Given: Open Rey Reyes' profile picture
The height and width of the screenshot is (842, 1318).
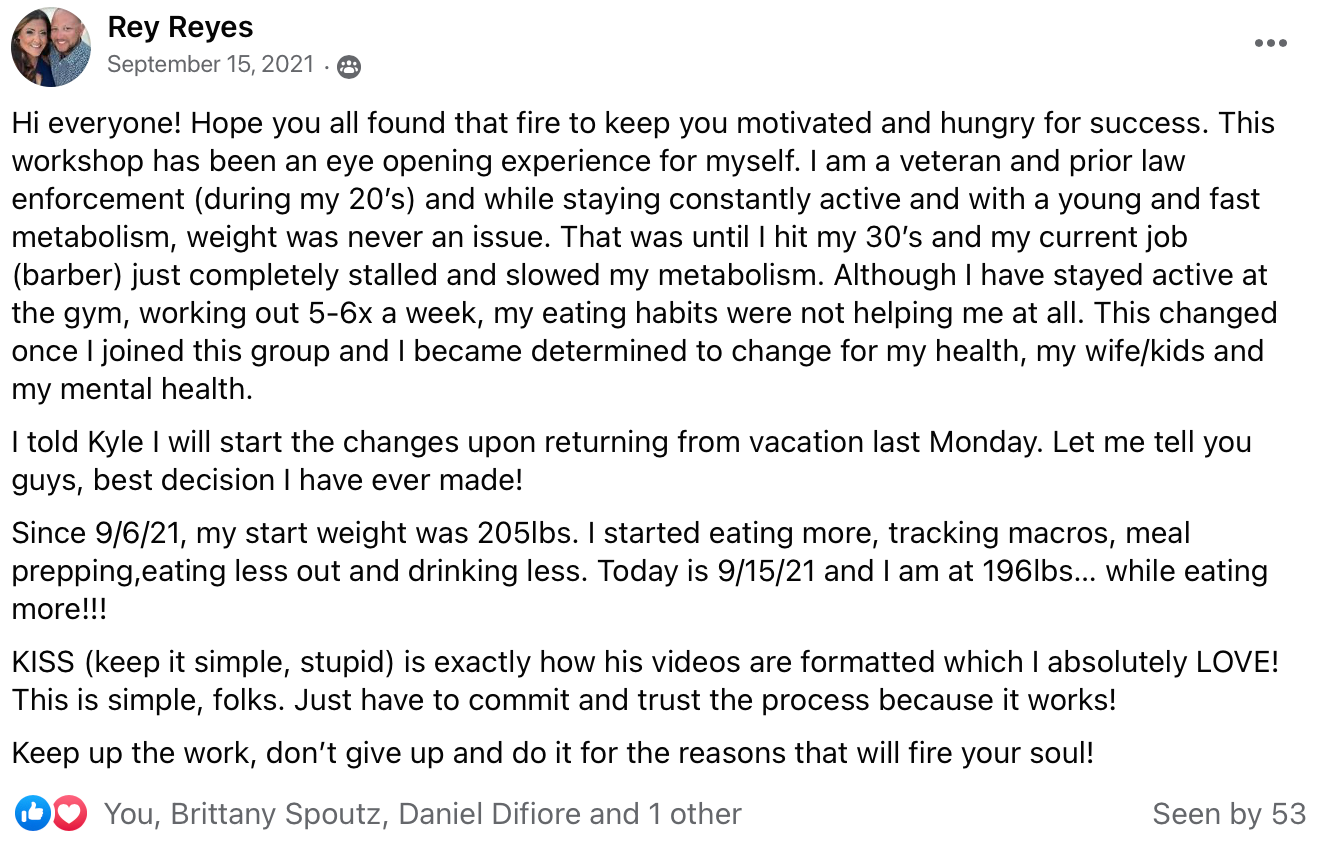Looking at the screenshot, I should point(51,47).
